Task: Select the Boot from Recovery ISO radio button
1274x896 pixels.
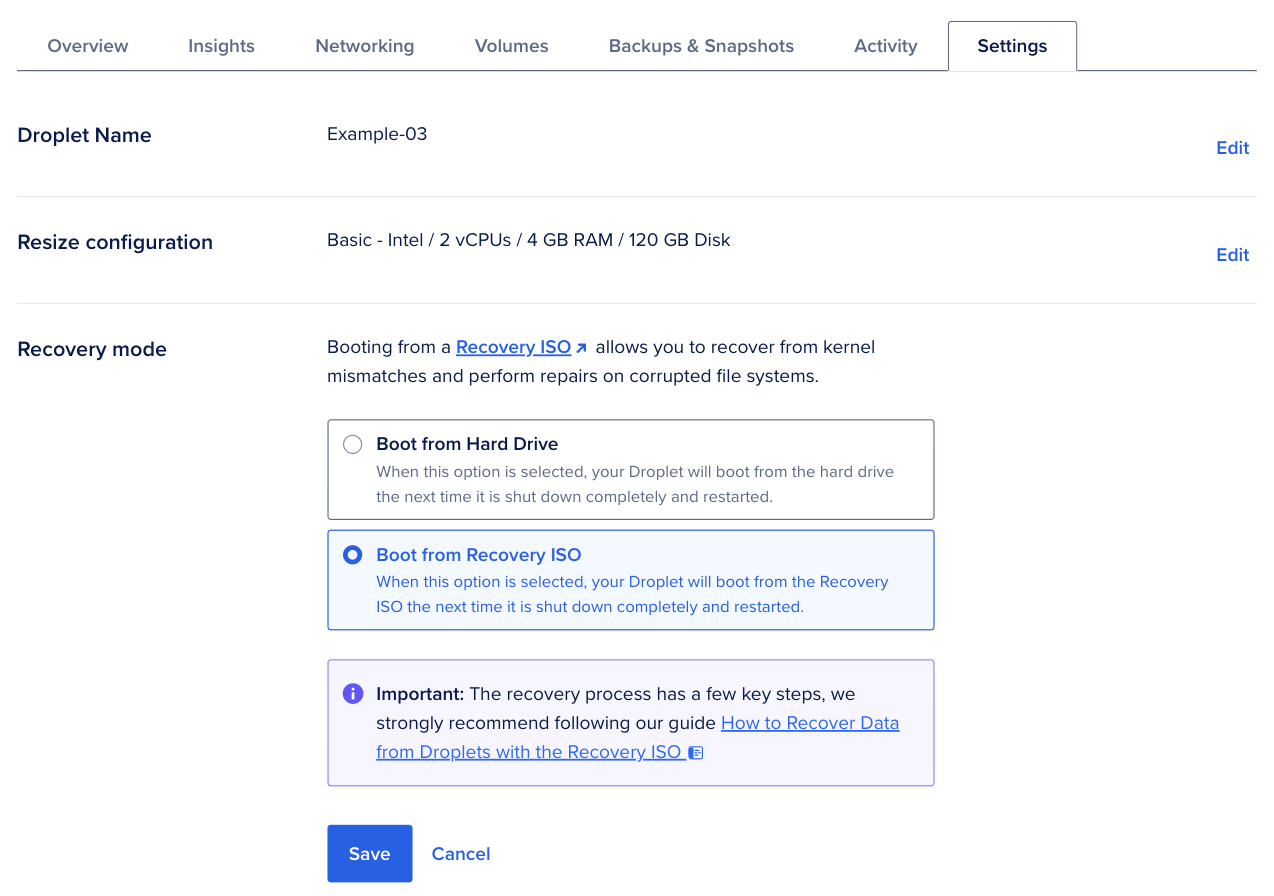Action: coord(352,555)
